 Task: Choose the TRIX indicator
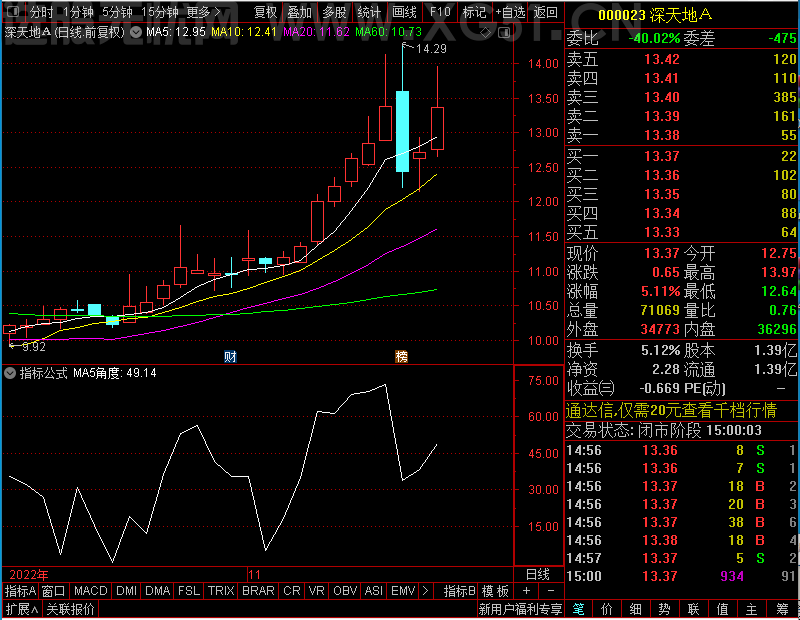pos(221,591)
